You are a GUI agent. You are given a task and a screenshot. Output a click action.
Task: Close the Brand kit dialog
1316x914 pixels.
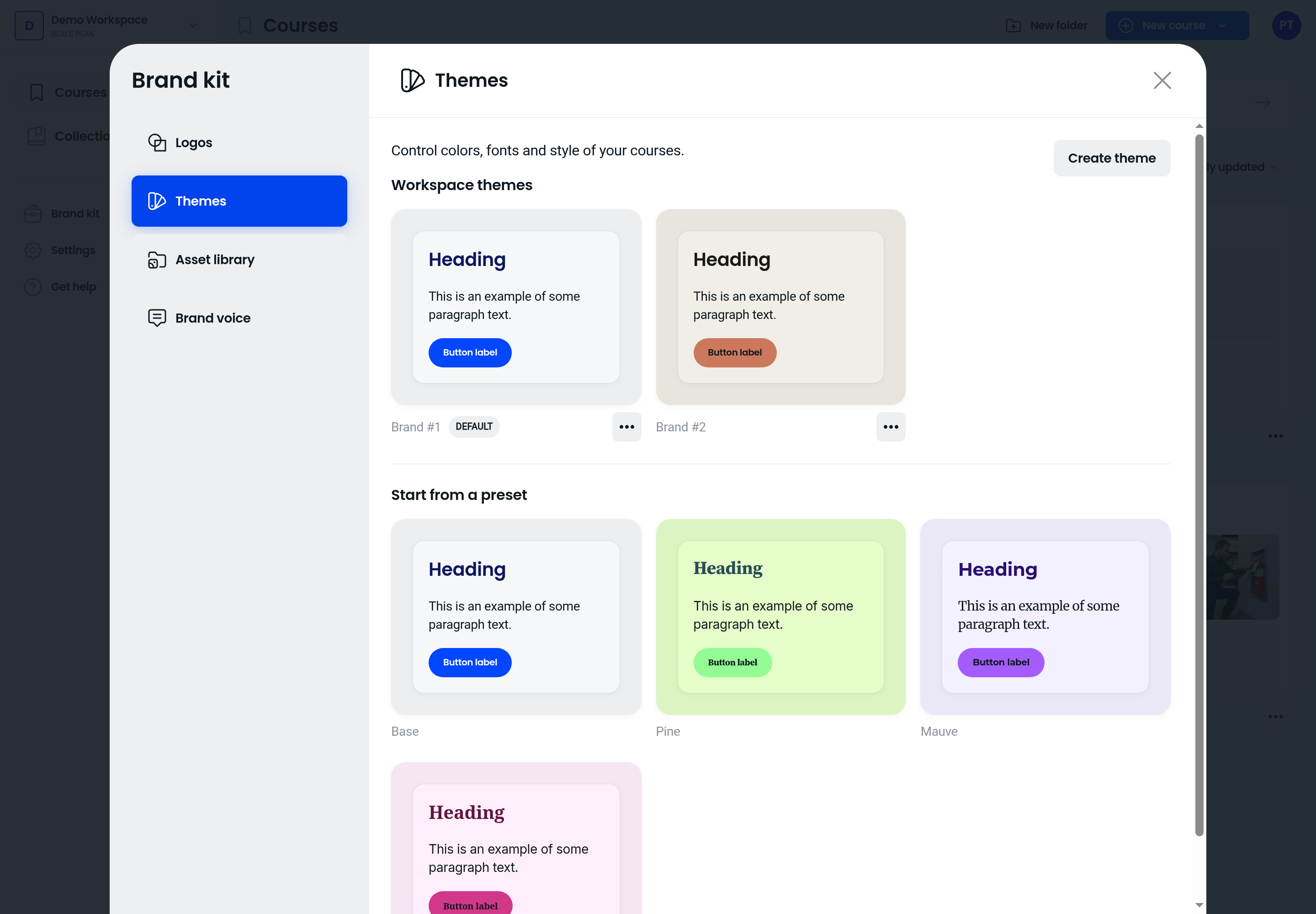[1162, 80]
